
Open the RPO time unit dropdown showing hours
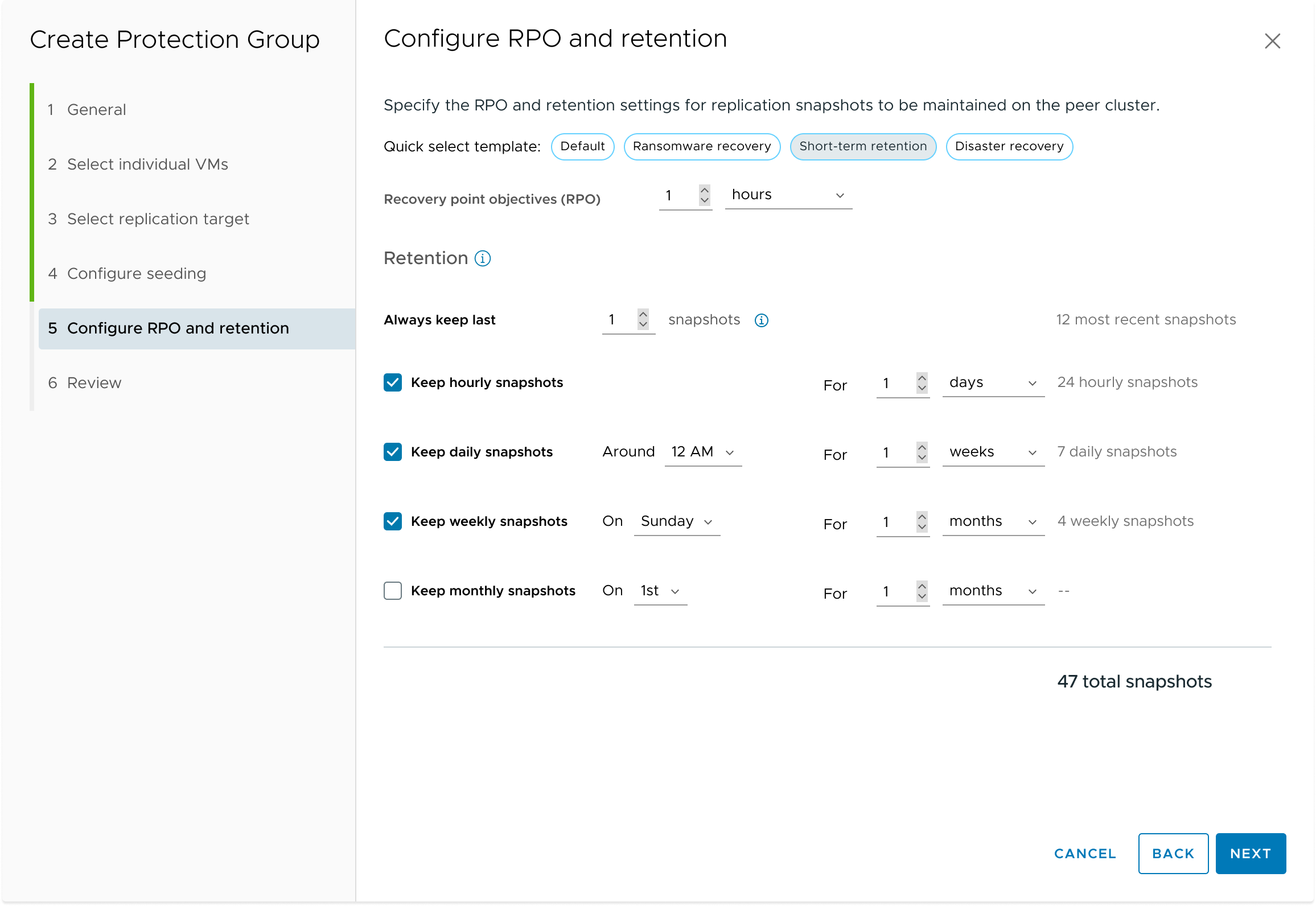(x=788, y=195)
